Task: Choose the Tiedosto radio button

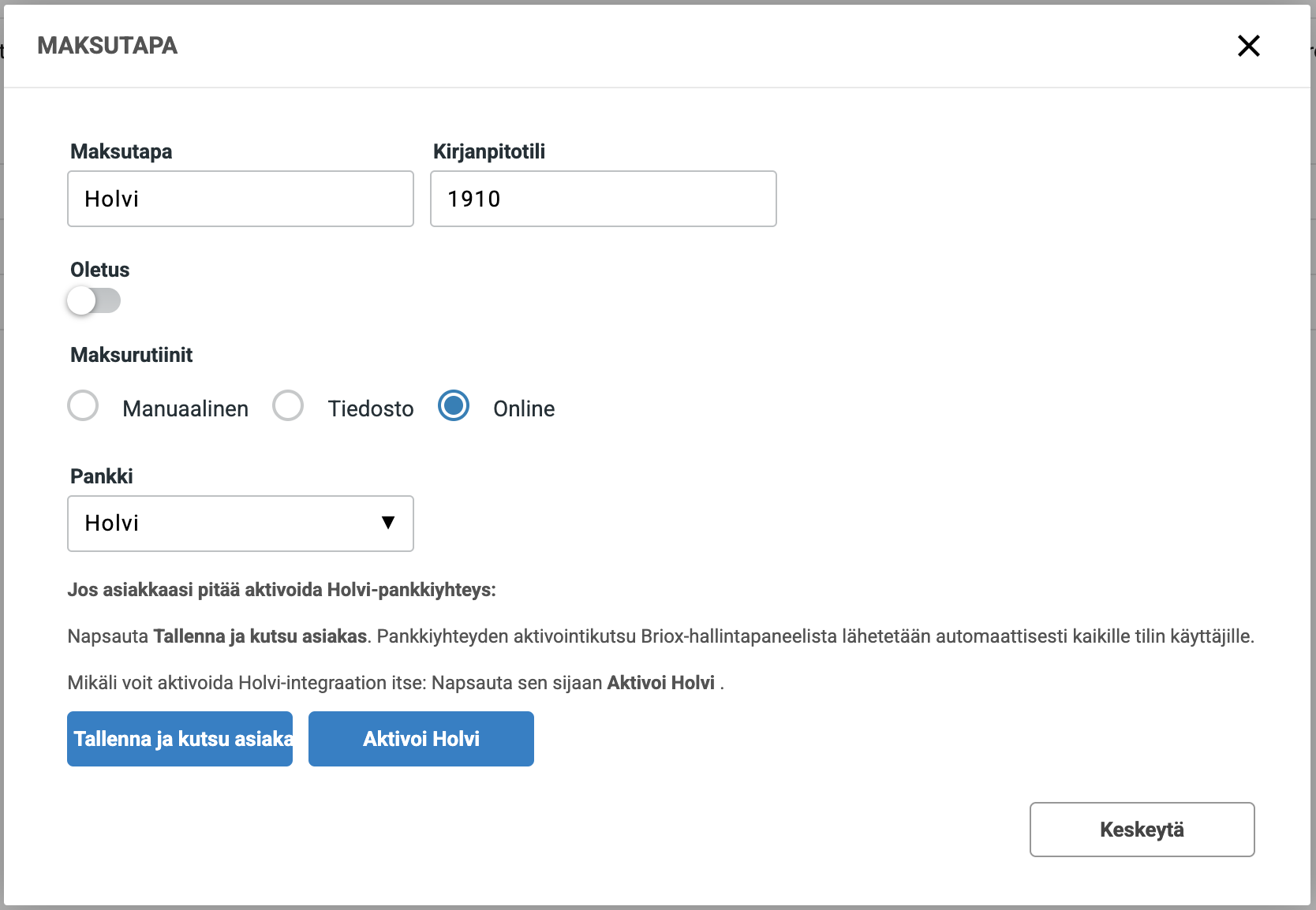Action: (288, 406)
